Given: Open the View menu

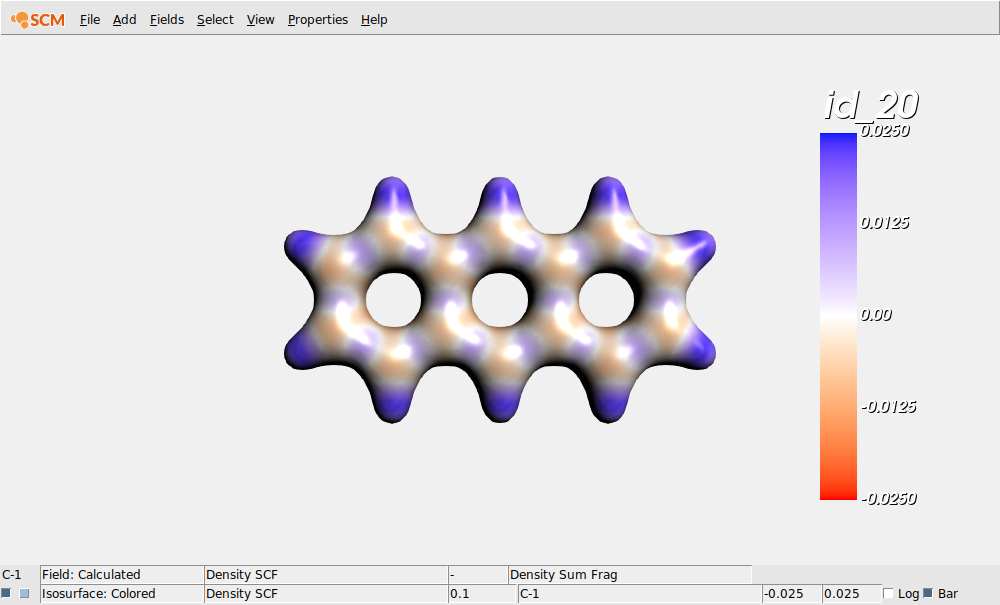Looking at the screenshot, I should [260, 19].
